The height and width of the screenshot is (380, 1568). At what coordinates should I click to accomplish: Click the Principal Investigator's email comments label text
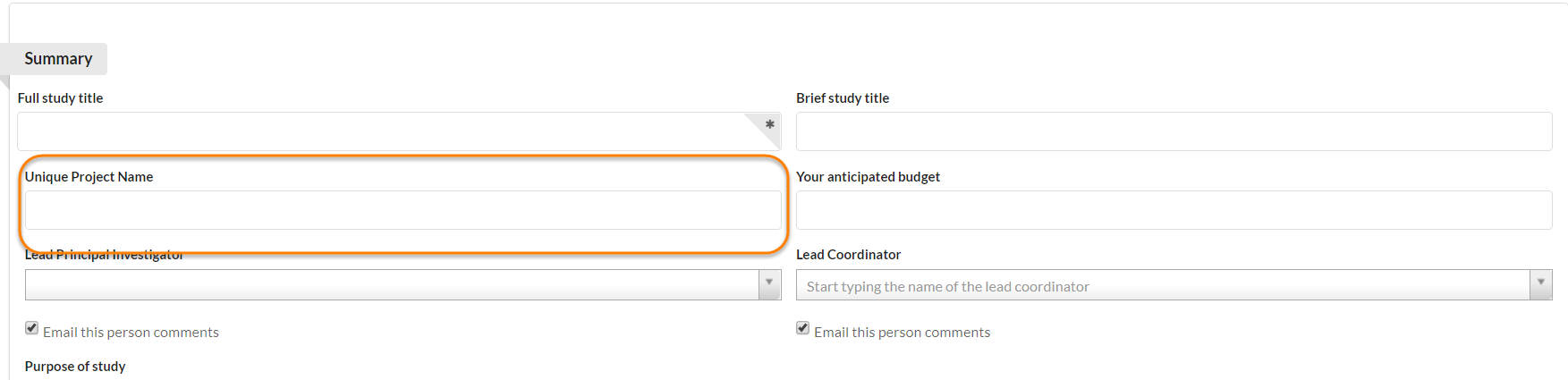131,333
